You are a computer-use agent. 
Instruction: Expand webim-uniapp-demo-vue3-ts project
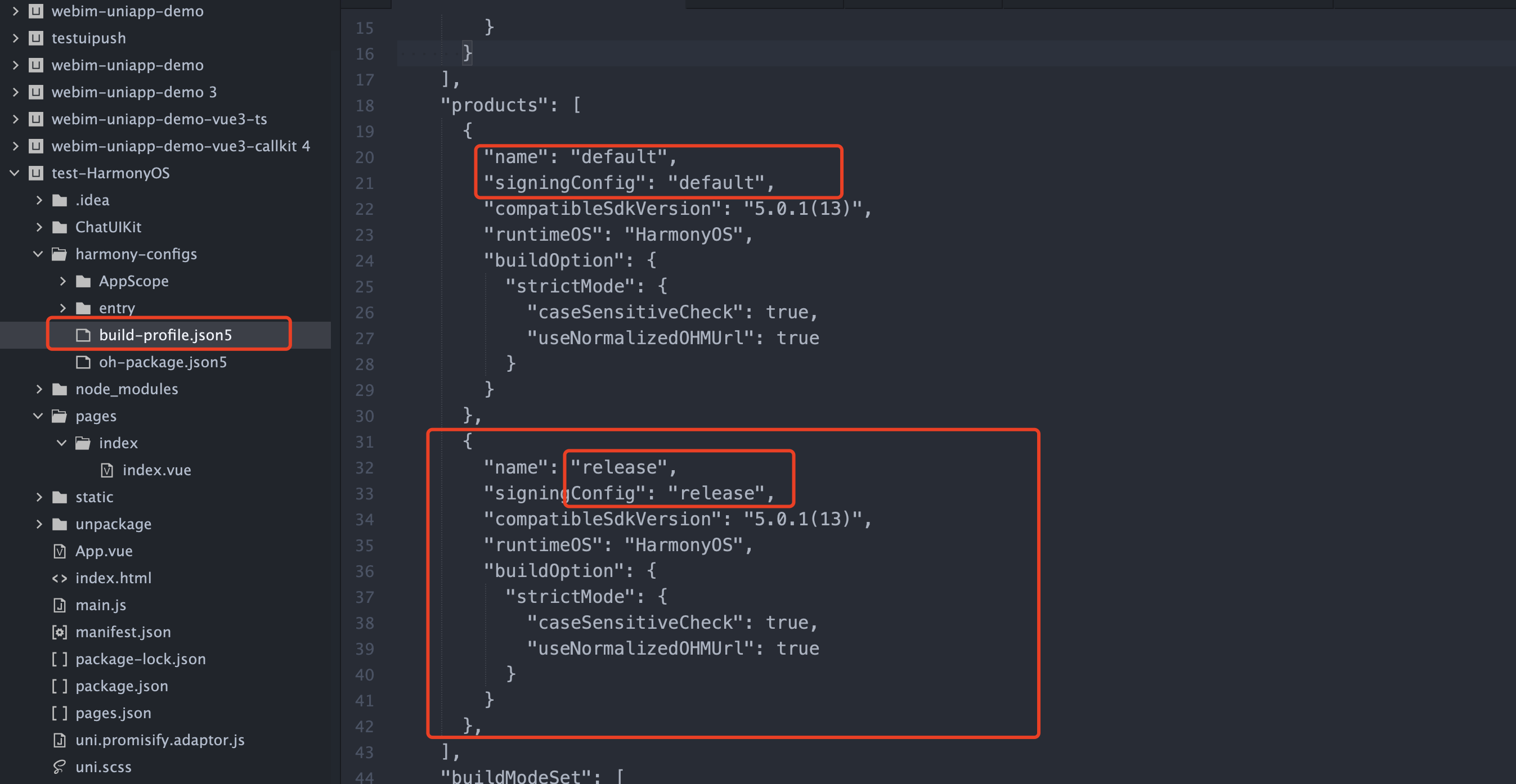tap(16, 119)
